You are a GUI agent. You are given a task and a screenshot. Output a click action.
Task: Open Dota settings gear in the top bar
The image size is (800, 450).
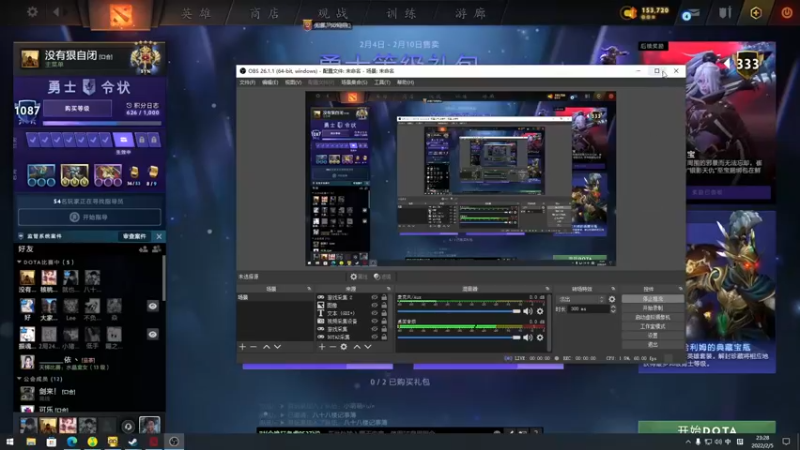(x=32, y=12)
